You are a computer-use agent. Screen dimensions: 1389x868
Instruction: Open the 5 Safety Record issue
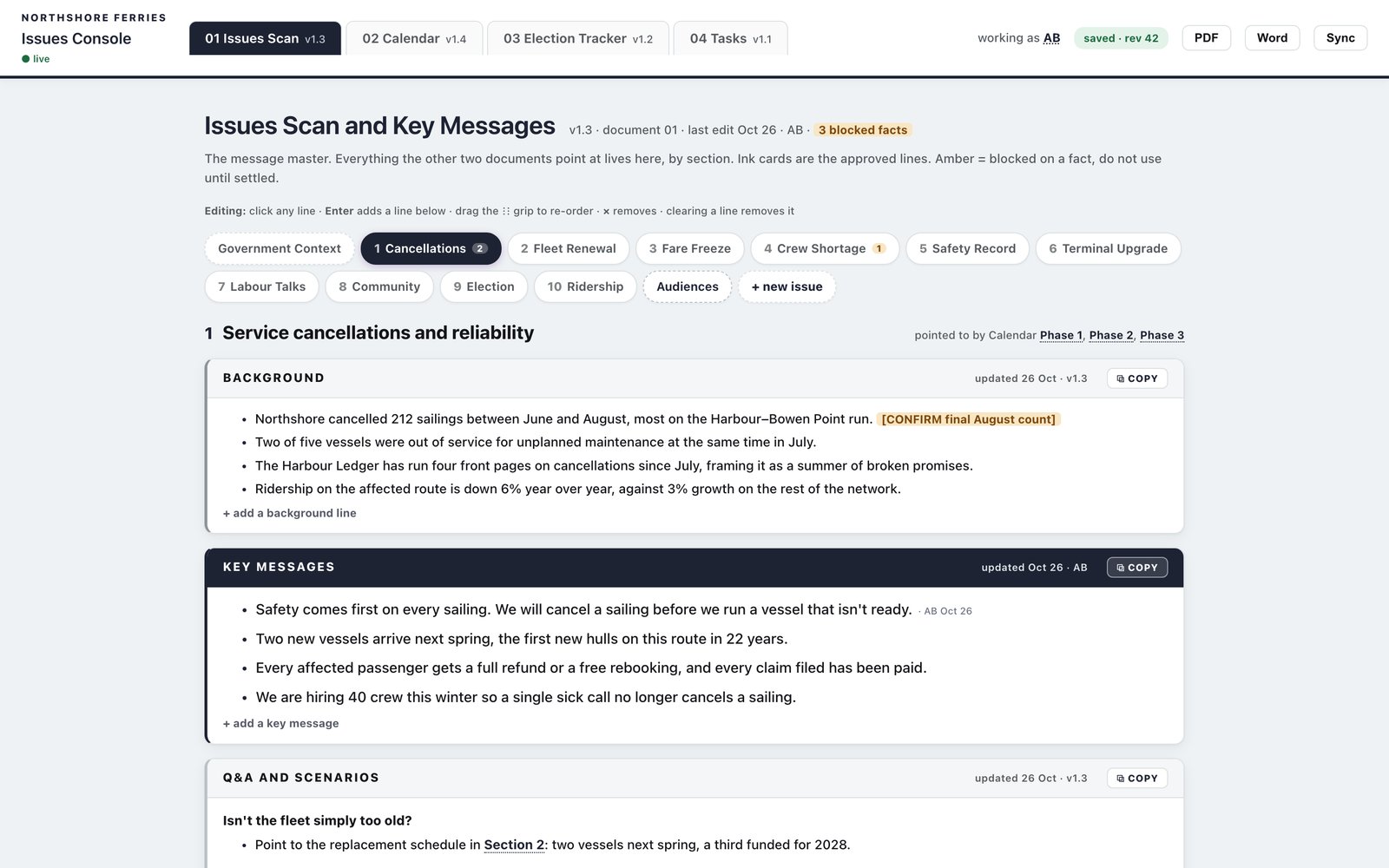tap(968, 248)
